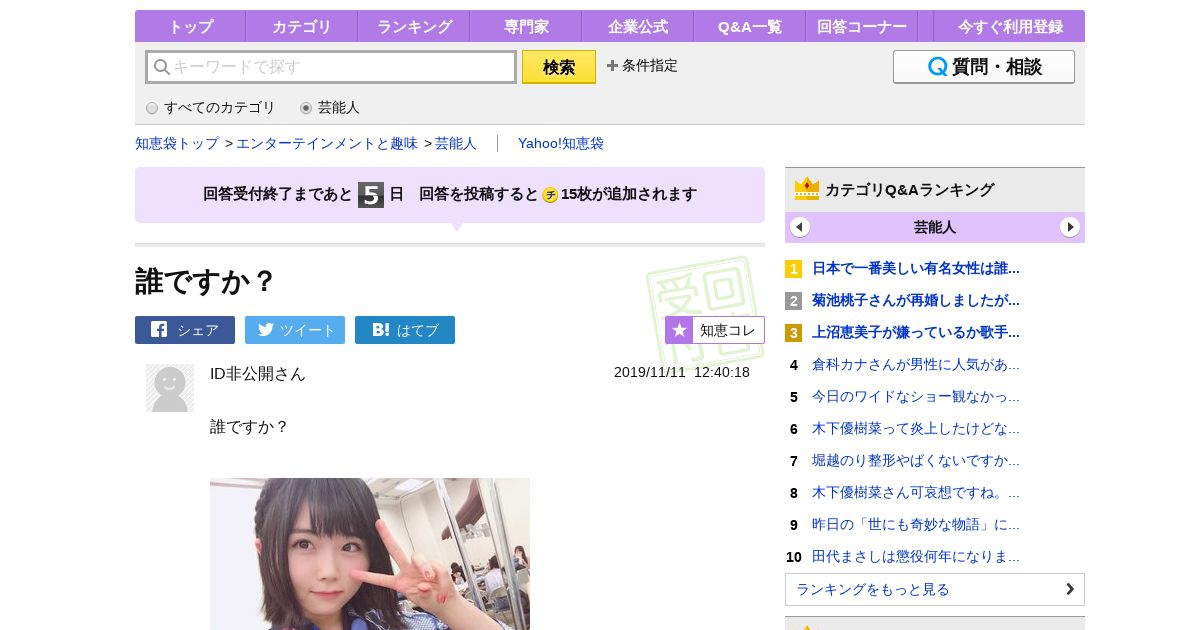The height and width of the screenshot is (630, 1200).
Task: Go to next ranking category arrow
Action: (1070, 227)
